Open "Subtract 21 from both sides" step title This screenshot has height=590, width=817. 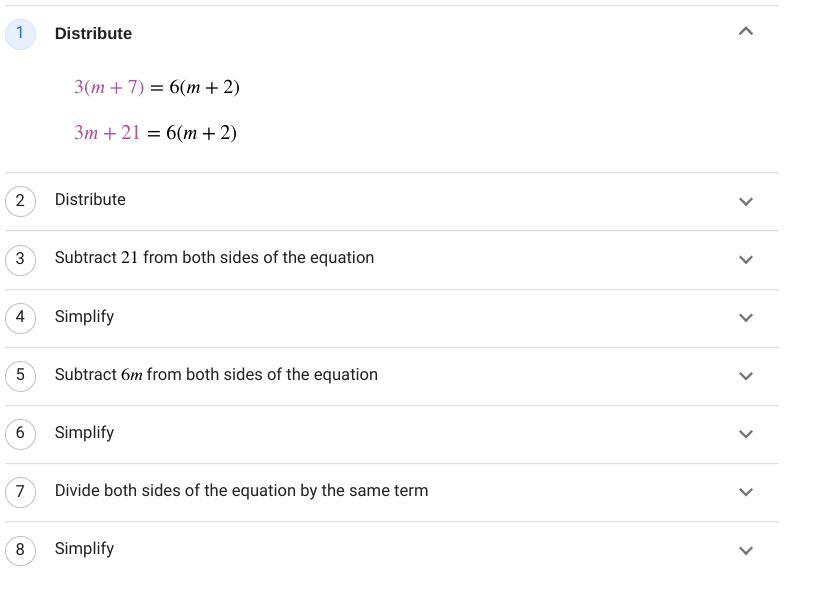[214, 258]
